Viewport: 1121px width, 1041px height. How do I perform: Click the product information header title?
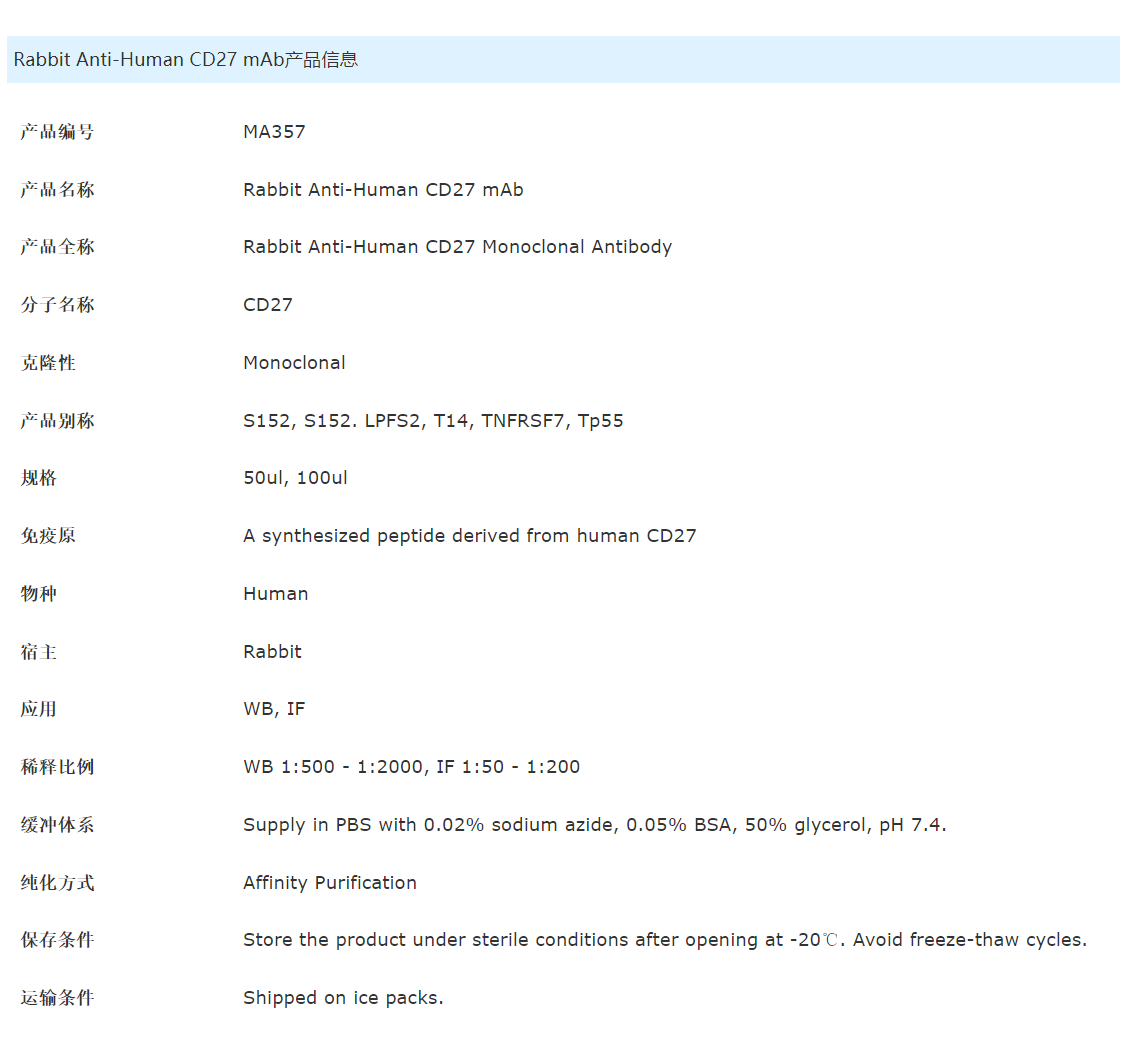pos(186,60)
